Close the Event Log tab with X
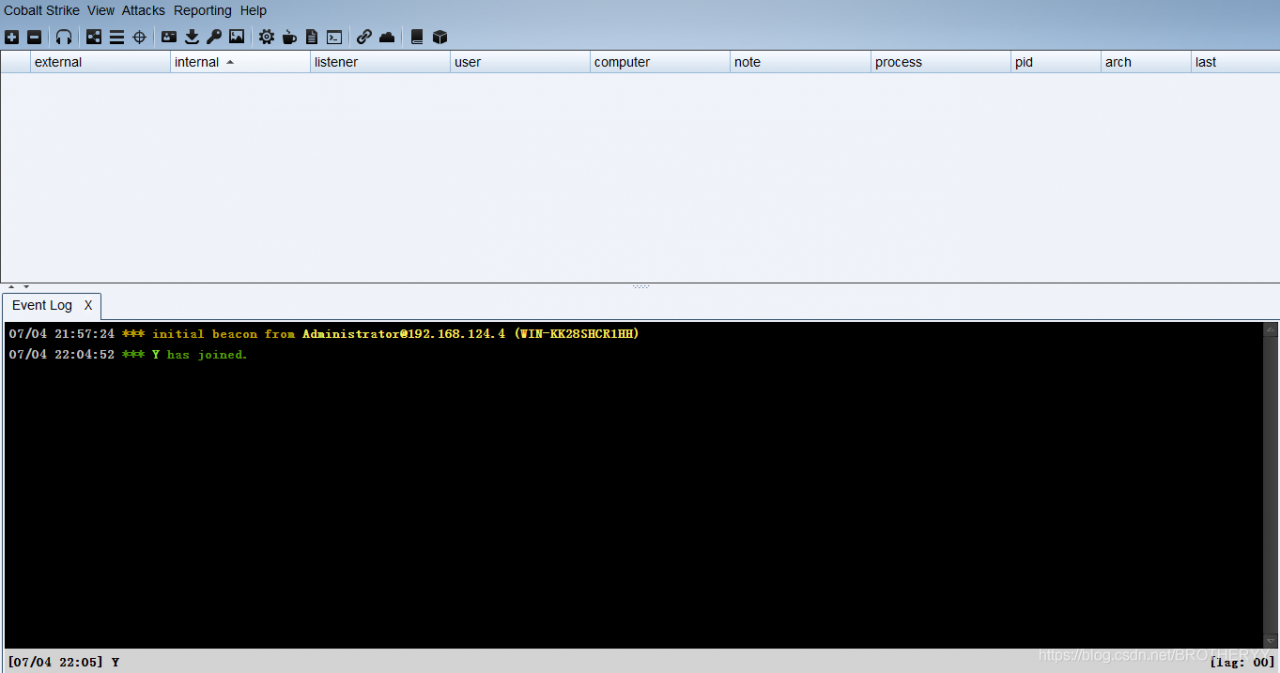Screen dimensions: 1280x673 [88, 305]
